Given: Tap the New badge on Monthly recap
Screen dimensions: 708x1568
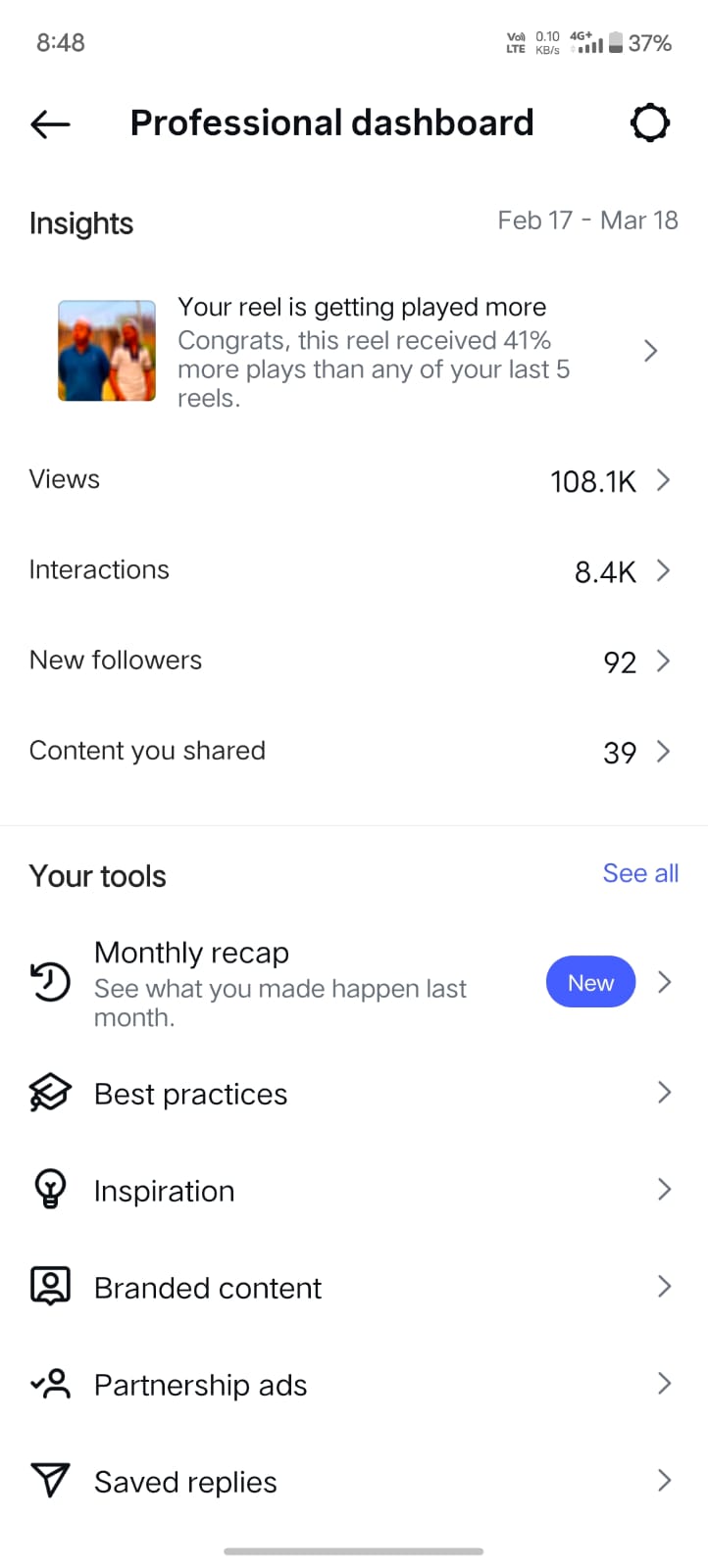Looking at the screenshot, I should (x=590, y=982).
